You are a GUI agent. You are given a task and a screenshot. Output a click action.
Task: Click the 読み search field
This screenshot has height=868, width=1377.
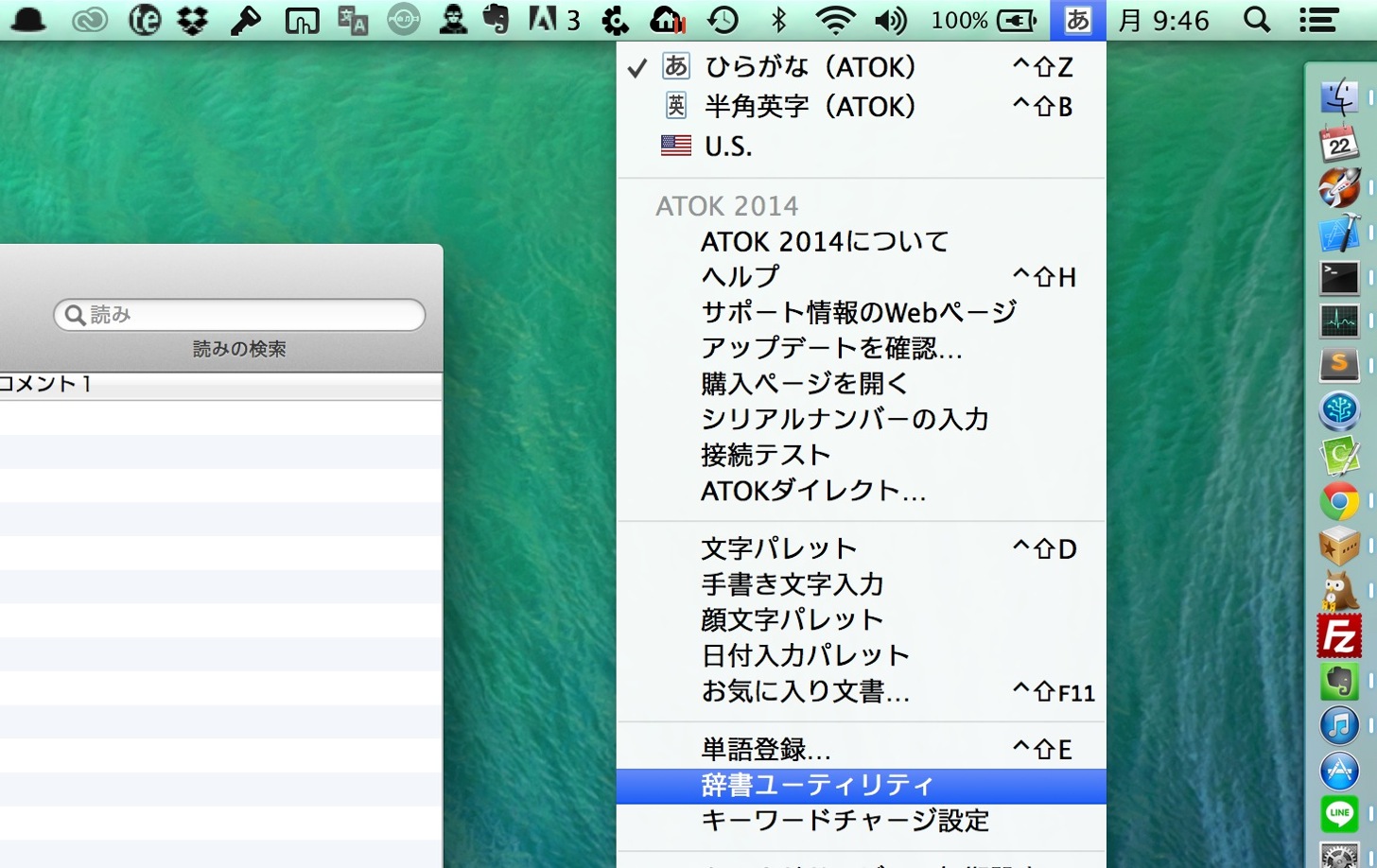pyautogui.click(x=239, y=315)
